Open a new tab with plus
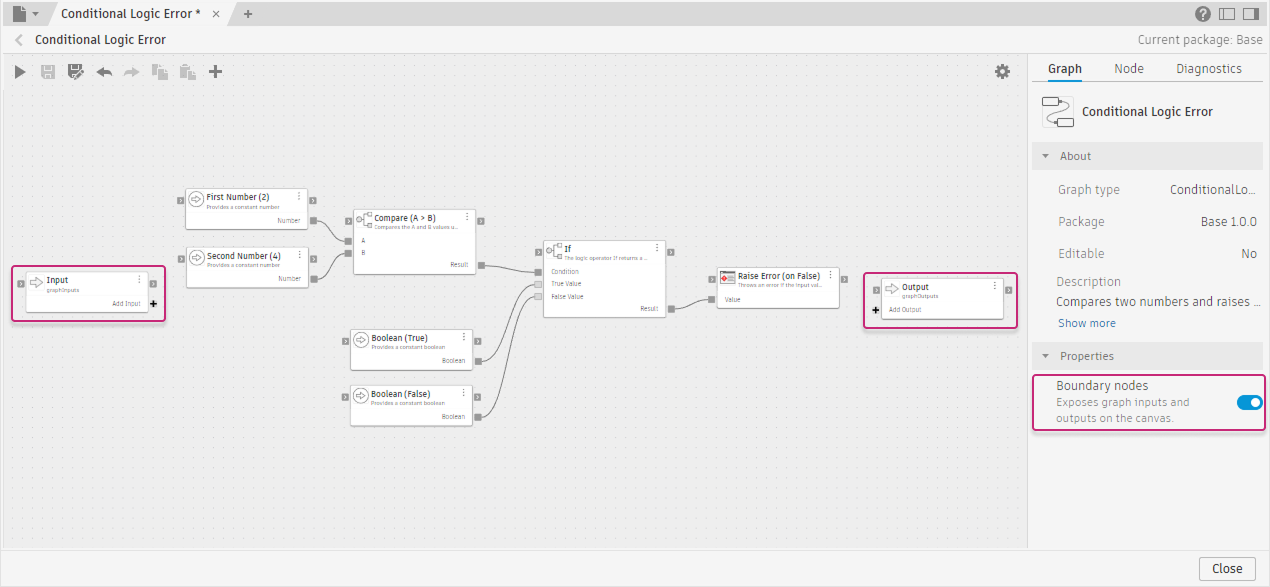Image resolution: width=1270 pixels, height=587 pixels. [248, 14]
